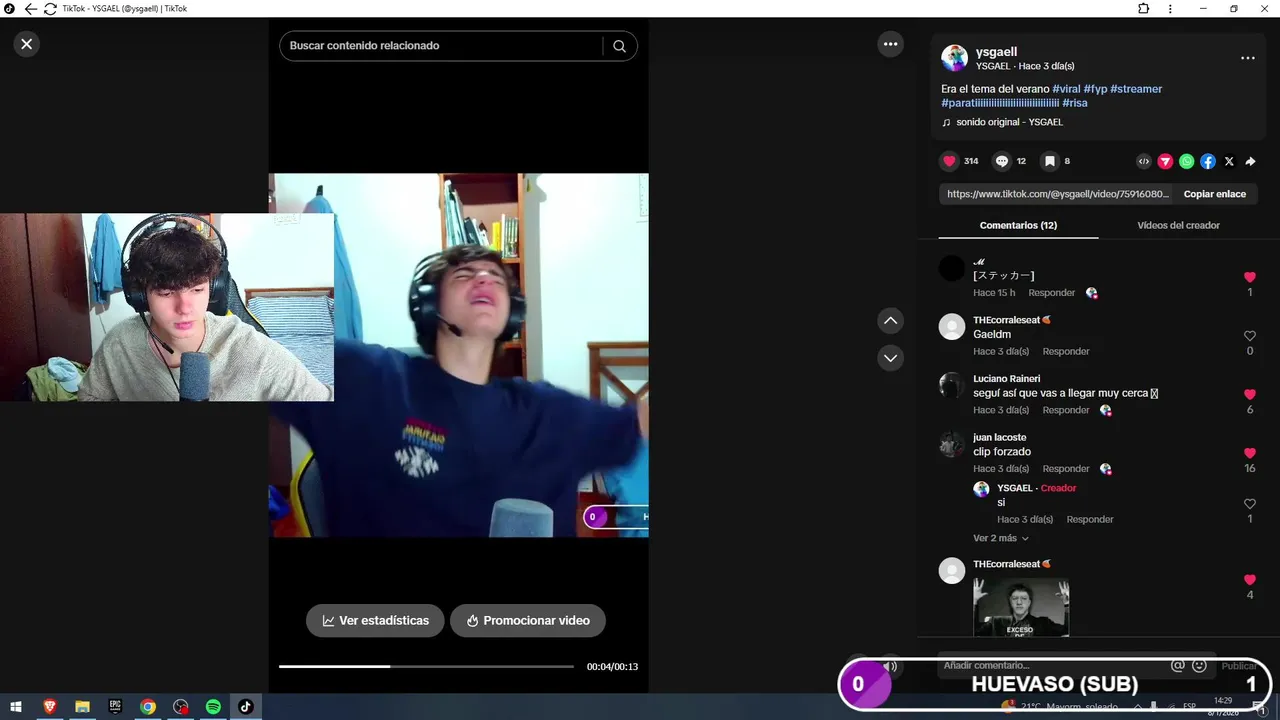Reply to the sticker comment
1280x720 pixels.
1052,293
